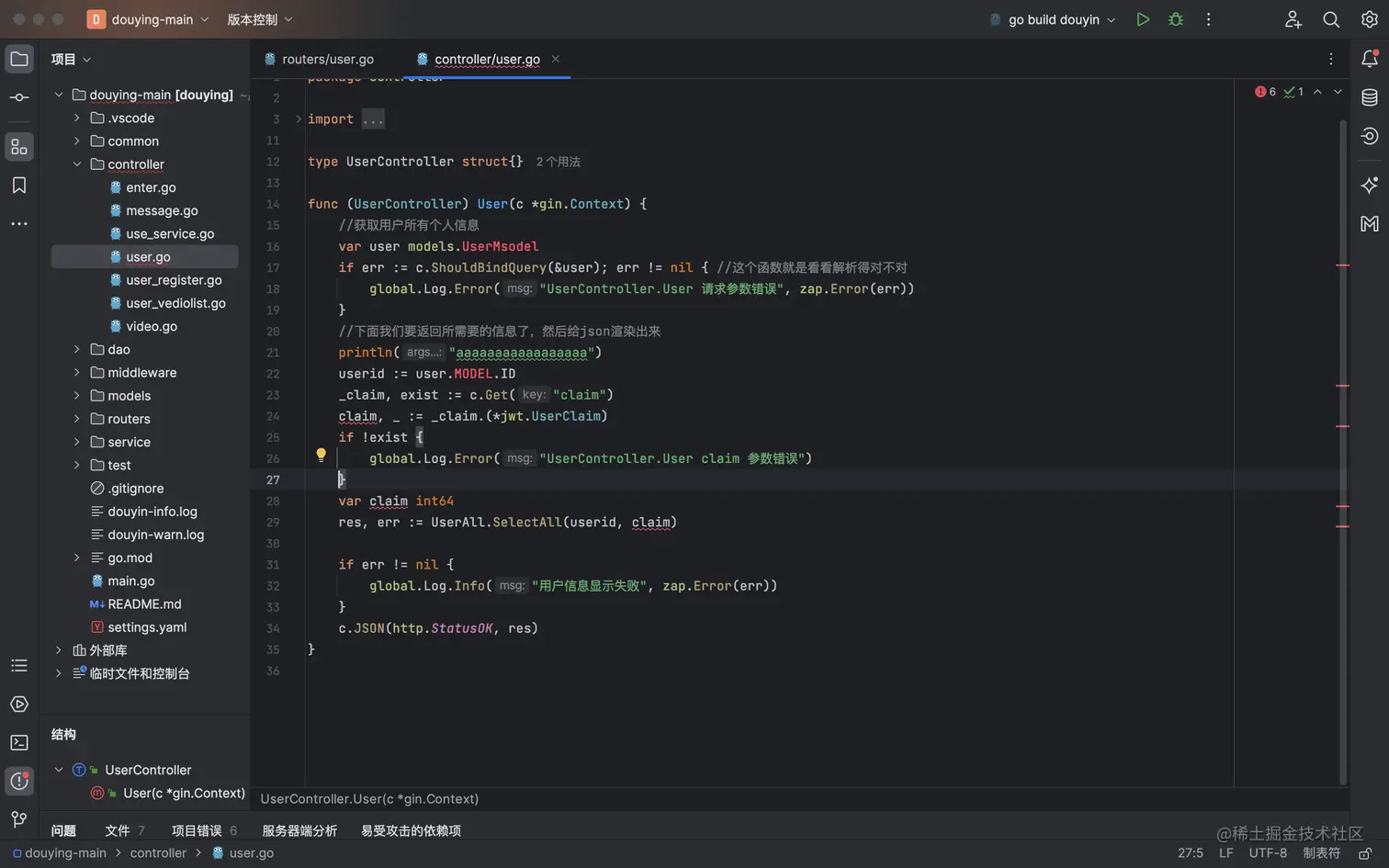
Task: Click the lightbulb quick-fix icon on line 26
Action: tap(321, 455)
